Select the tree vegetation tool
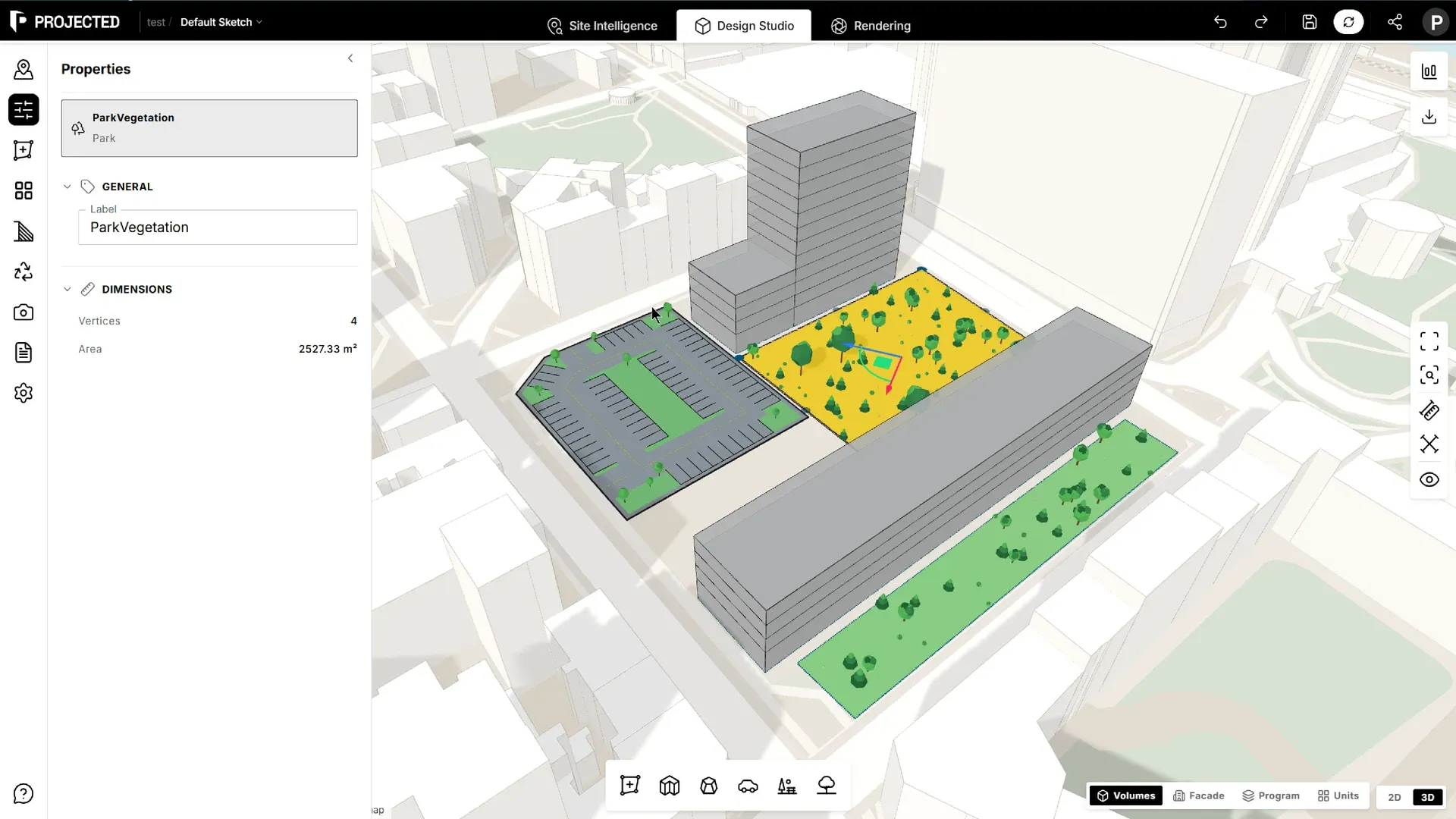Viewport: 1456px width, 819px height. pos(827,786)
